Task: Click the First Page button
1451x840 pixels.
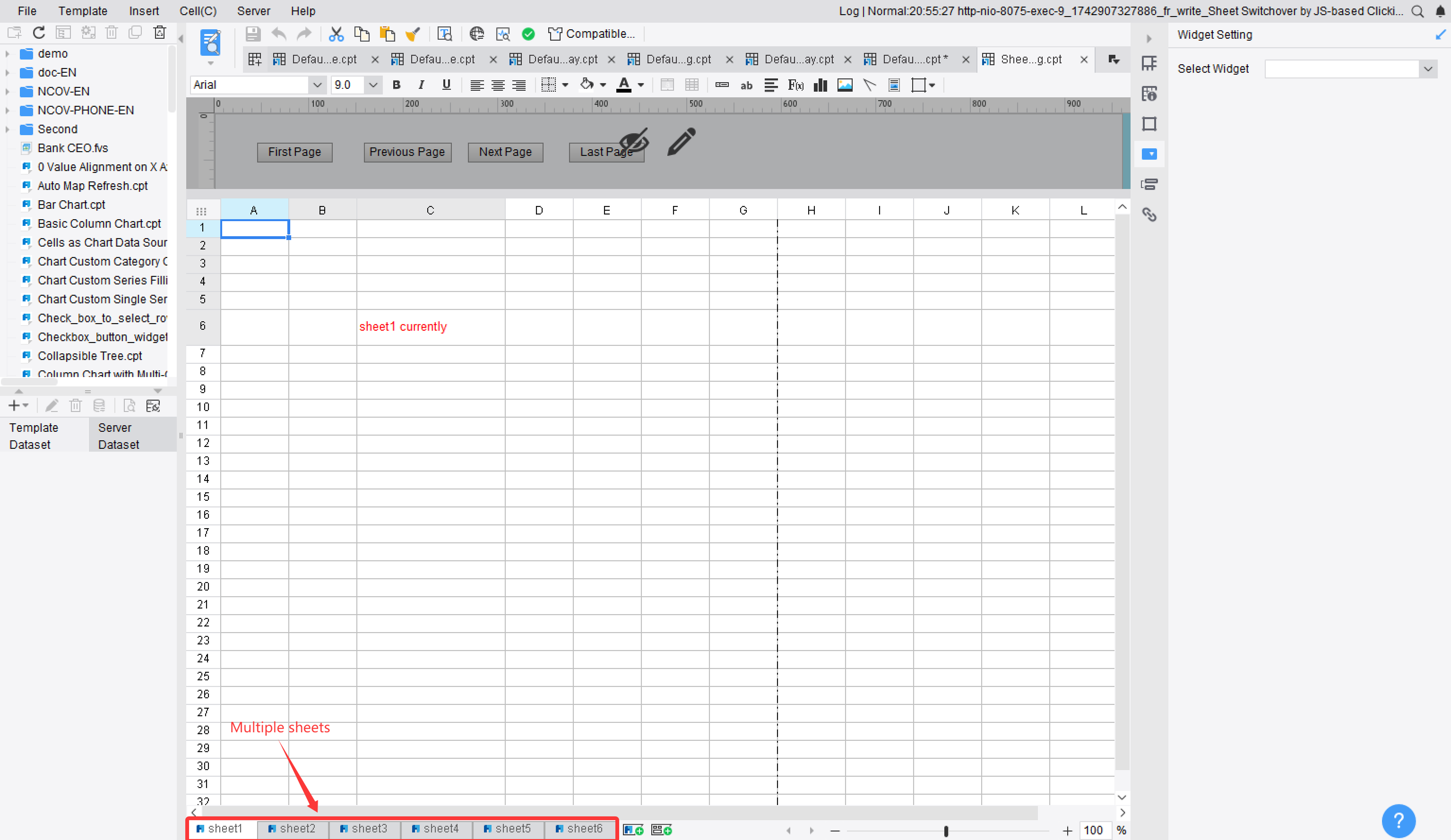Action: pos(294,152)
